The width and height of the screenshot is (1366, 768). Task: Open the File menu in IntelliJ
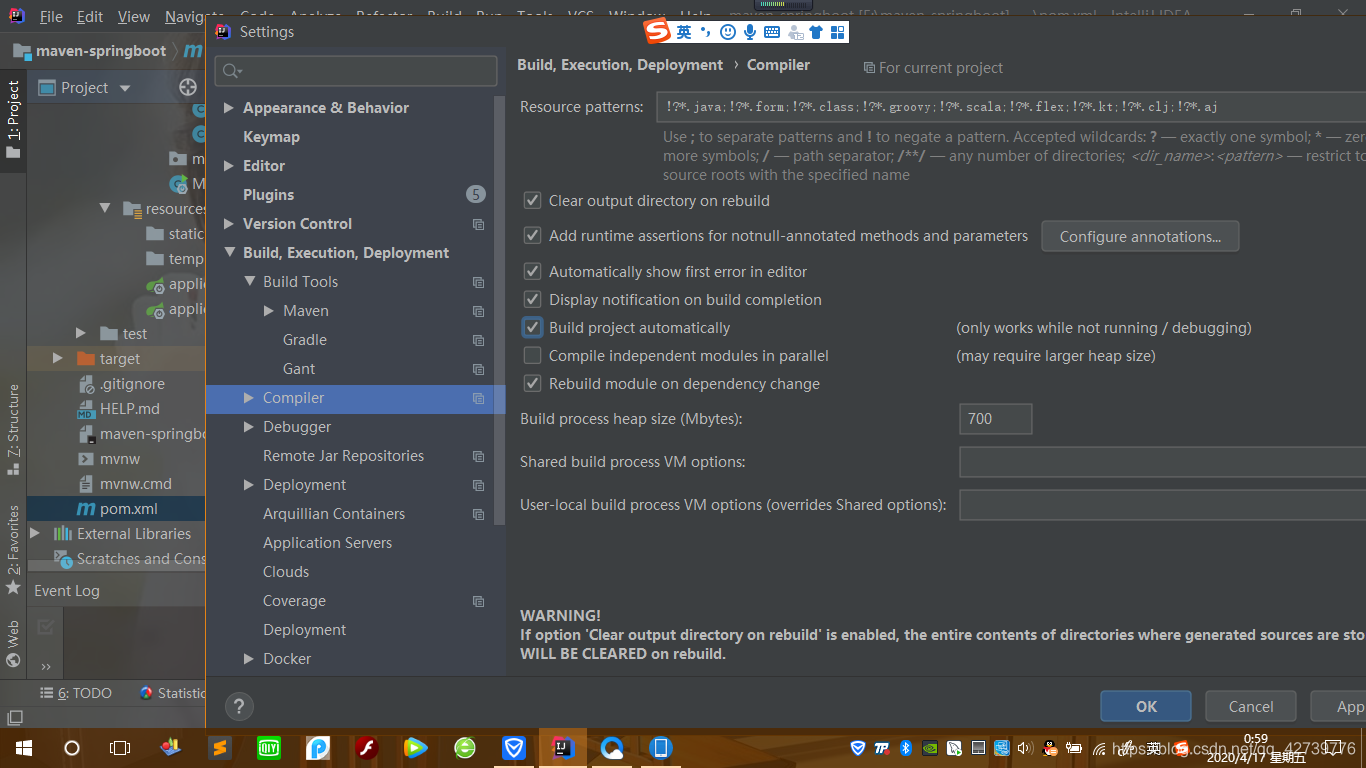coord(50,17)
